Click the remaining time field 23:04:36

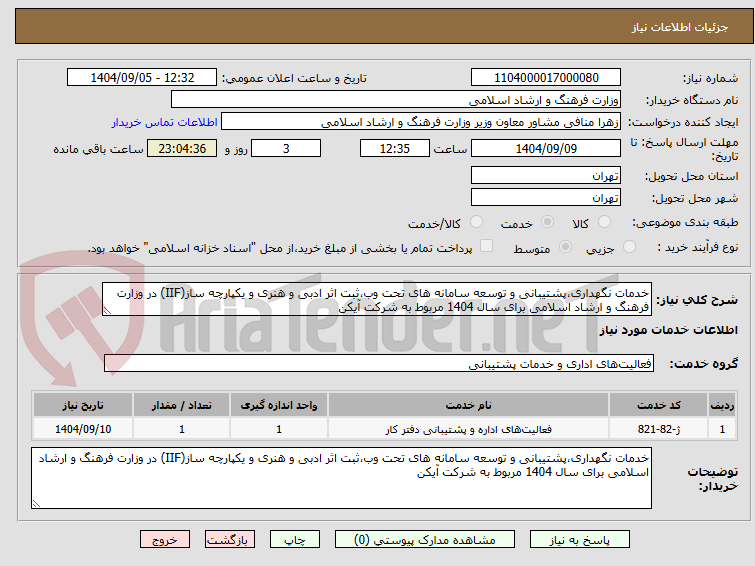182,148
